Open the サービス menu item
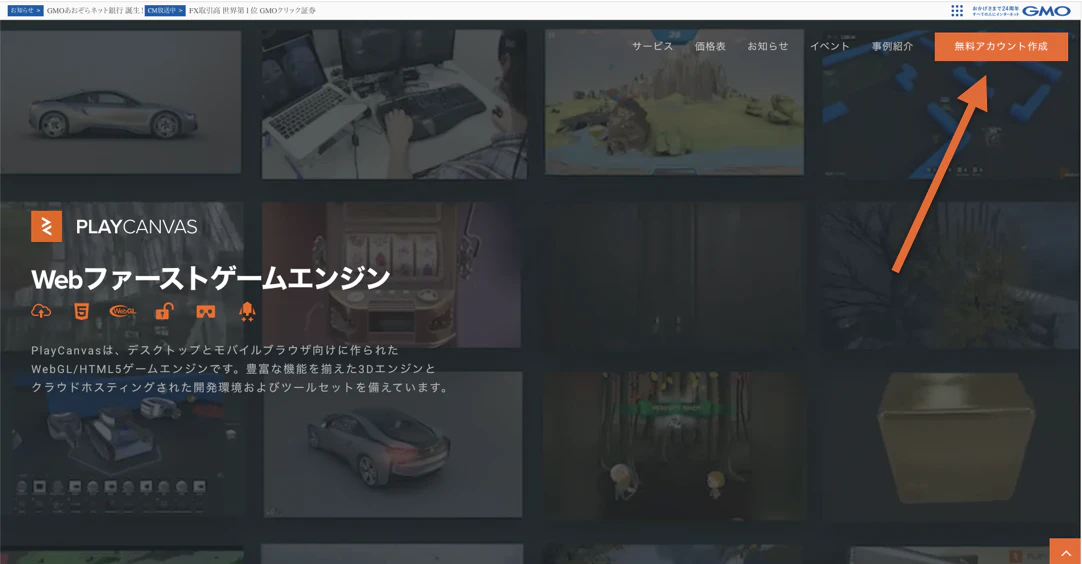Image resolution: width=1082 pixels, height=564 pixels. [652, 46]
